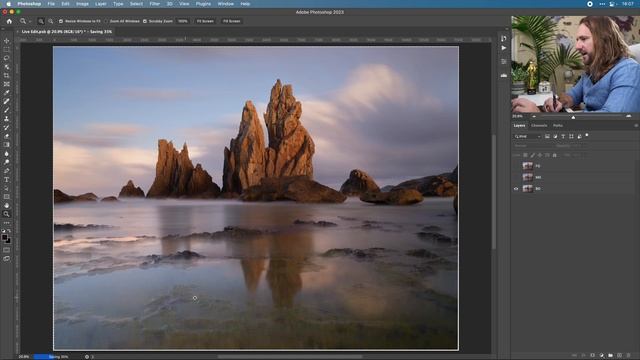Screen dimensions: 640x360
Task: Toggle Quick Mask mode
Action: [x=7, y=250]
